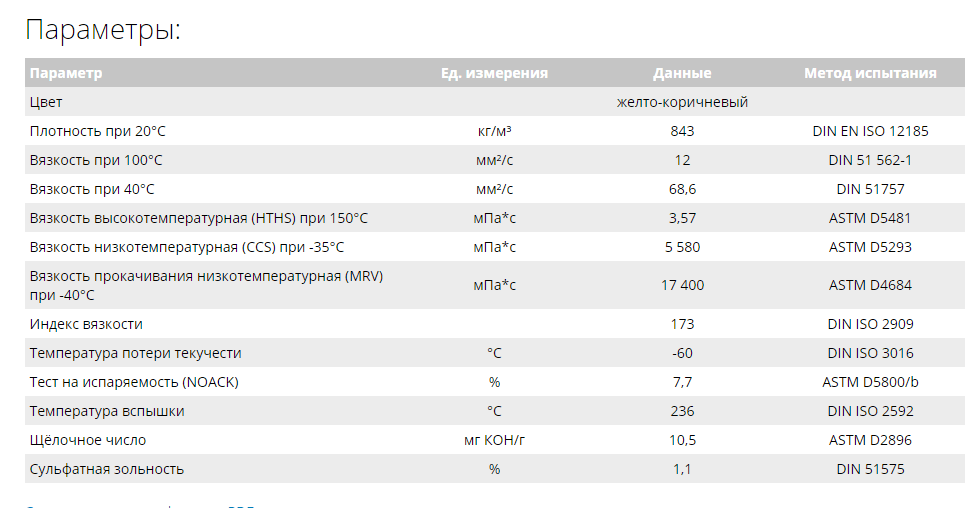Click the 'Параметры:' section heading
The width and height of the screenshot is (970, 508).
(103, 30)
